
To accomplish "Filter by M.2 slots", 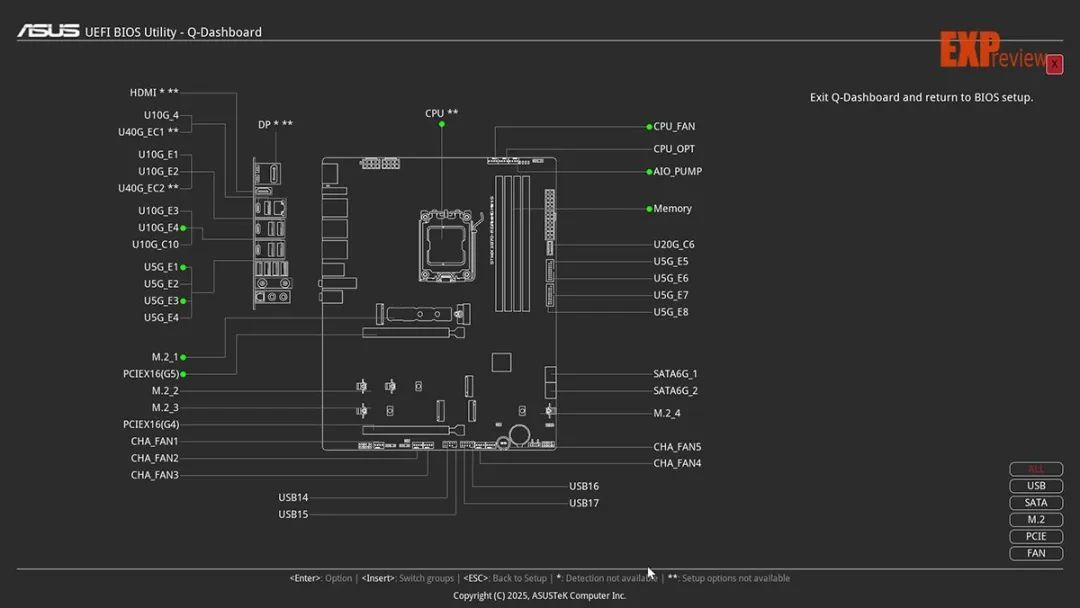I will 1036,519.
